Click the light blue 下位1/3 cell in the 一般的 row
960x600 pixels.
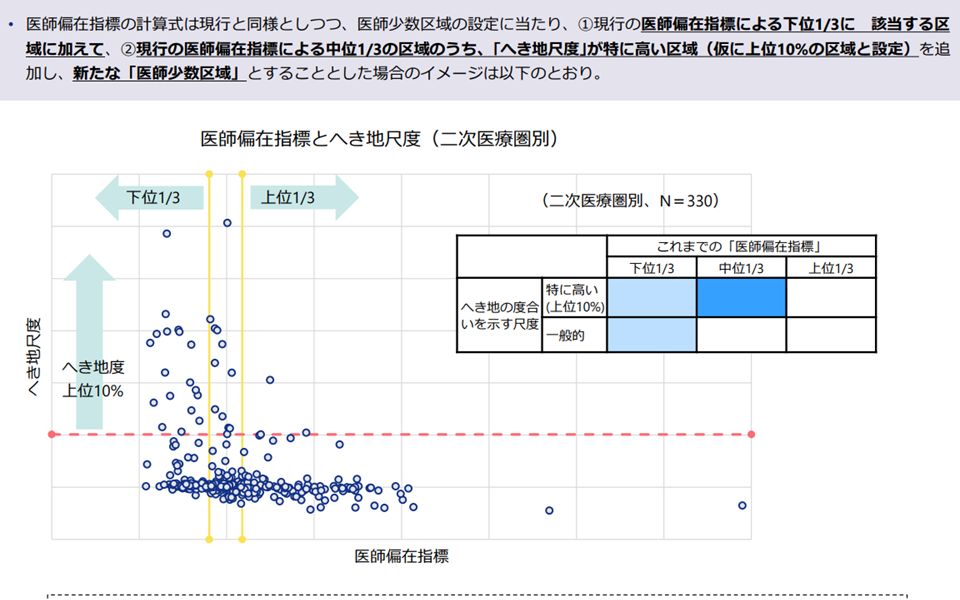[x=651, y=335]
